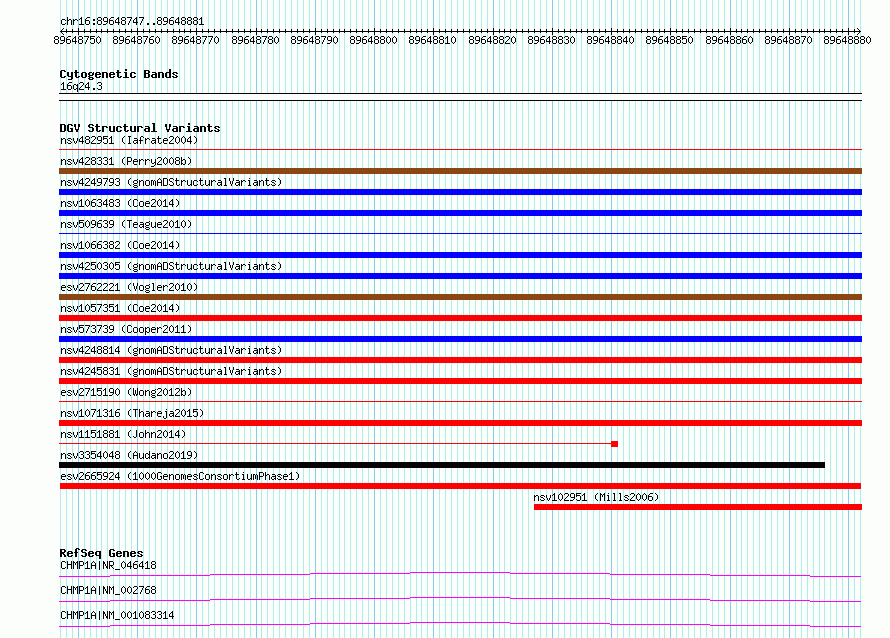Image resolution: width=890 pixels, height=638 pixels.
Task: Click the small red square on nsv1151881 line
Action: click(x=614, y=444)
